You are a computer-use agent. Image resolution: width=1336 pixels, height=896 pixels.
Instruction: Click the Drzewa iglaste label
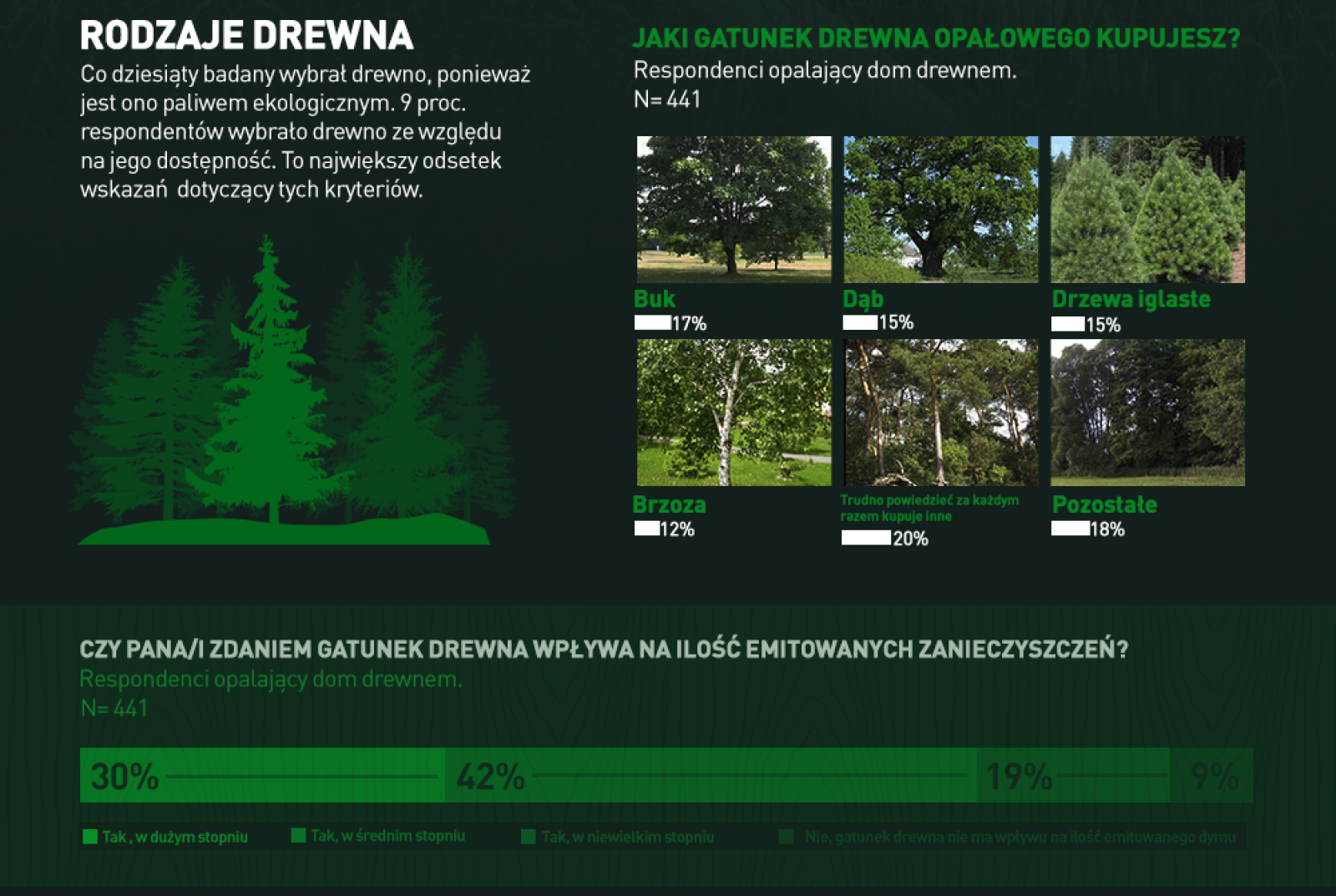(1131, 299)
